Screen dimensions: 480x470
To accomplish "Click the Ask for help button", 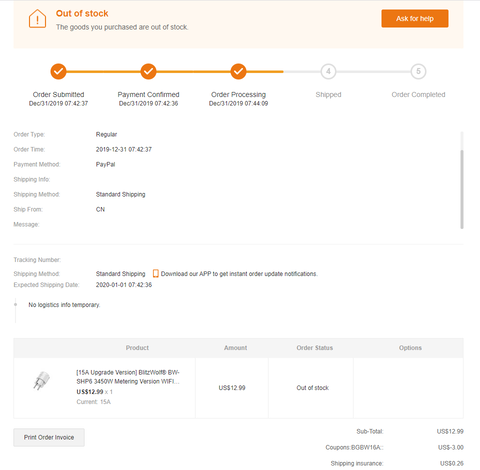I will [415, 19].
